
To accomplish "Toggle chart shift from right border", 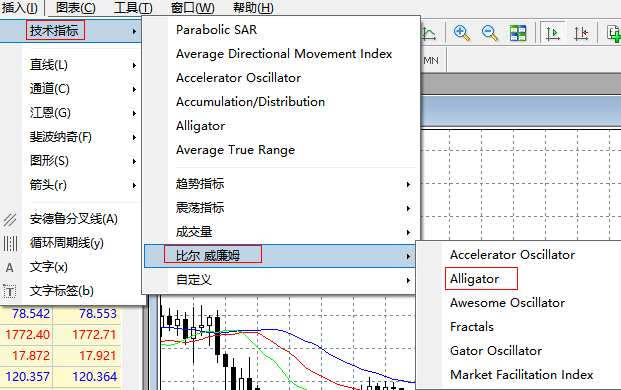I will 581,33.
